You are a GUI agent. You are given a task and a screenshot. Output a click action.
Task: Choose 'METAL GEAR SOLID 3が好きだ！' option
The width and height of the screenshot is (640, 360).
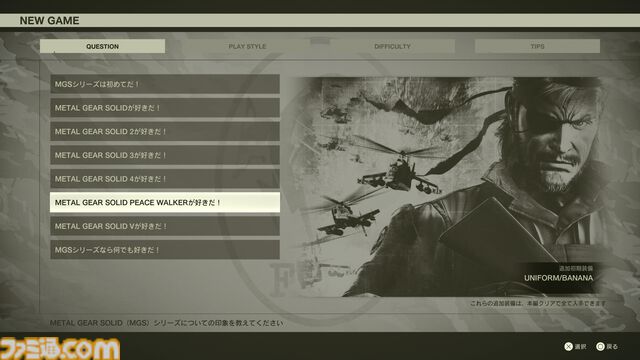(165, 155)
